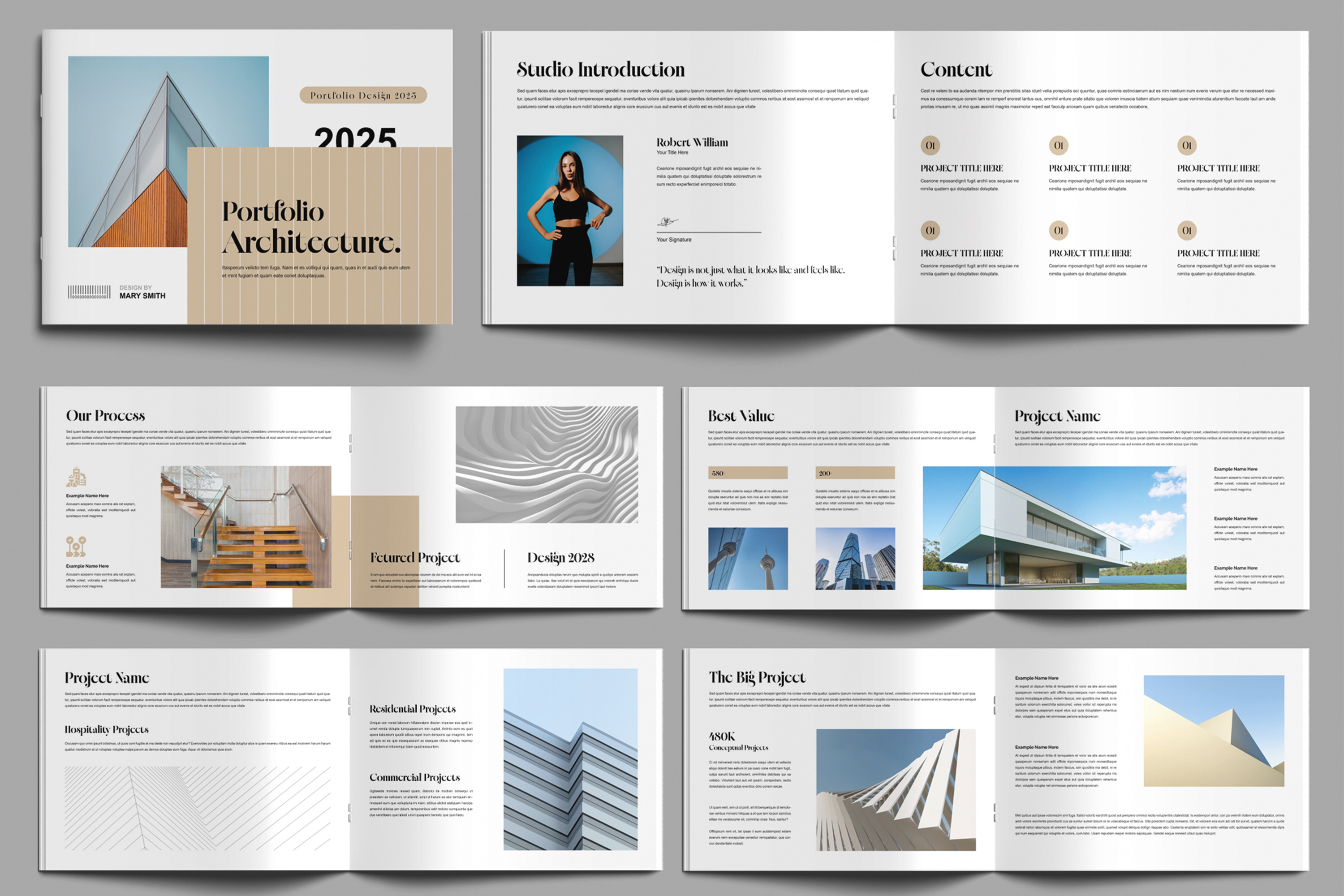
Task: Select the skyscrapers photo thumbnail
Action: pyautogui.click(x=855, y=558)
